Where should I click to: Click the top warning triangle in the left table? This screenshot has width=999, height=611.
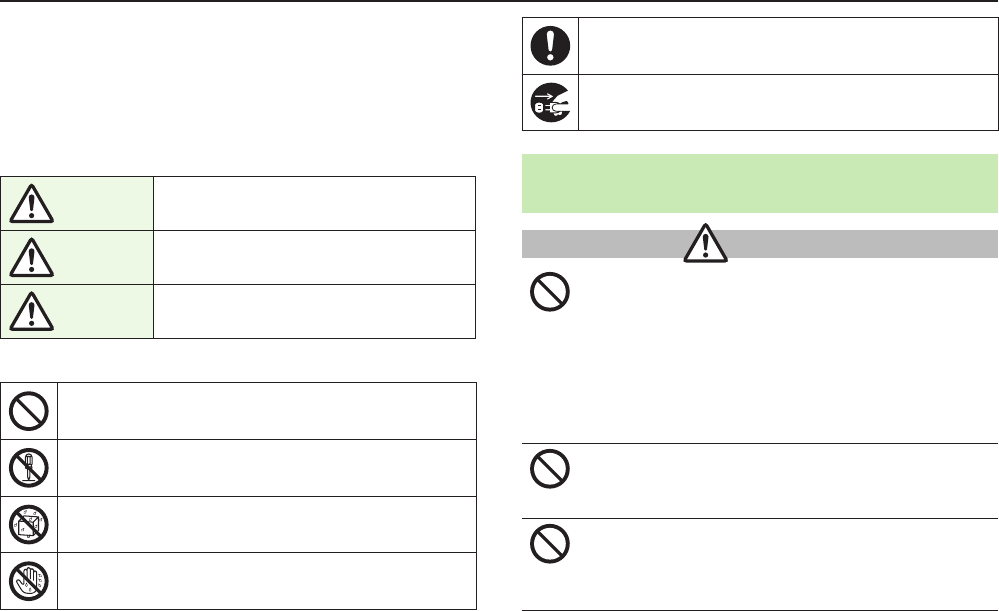29,206
